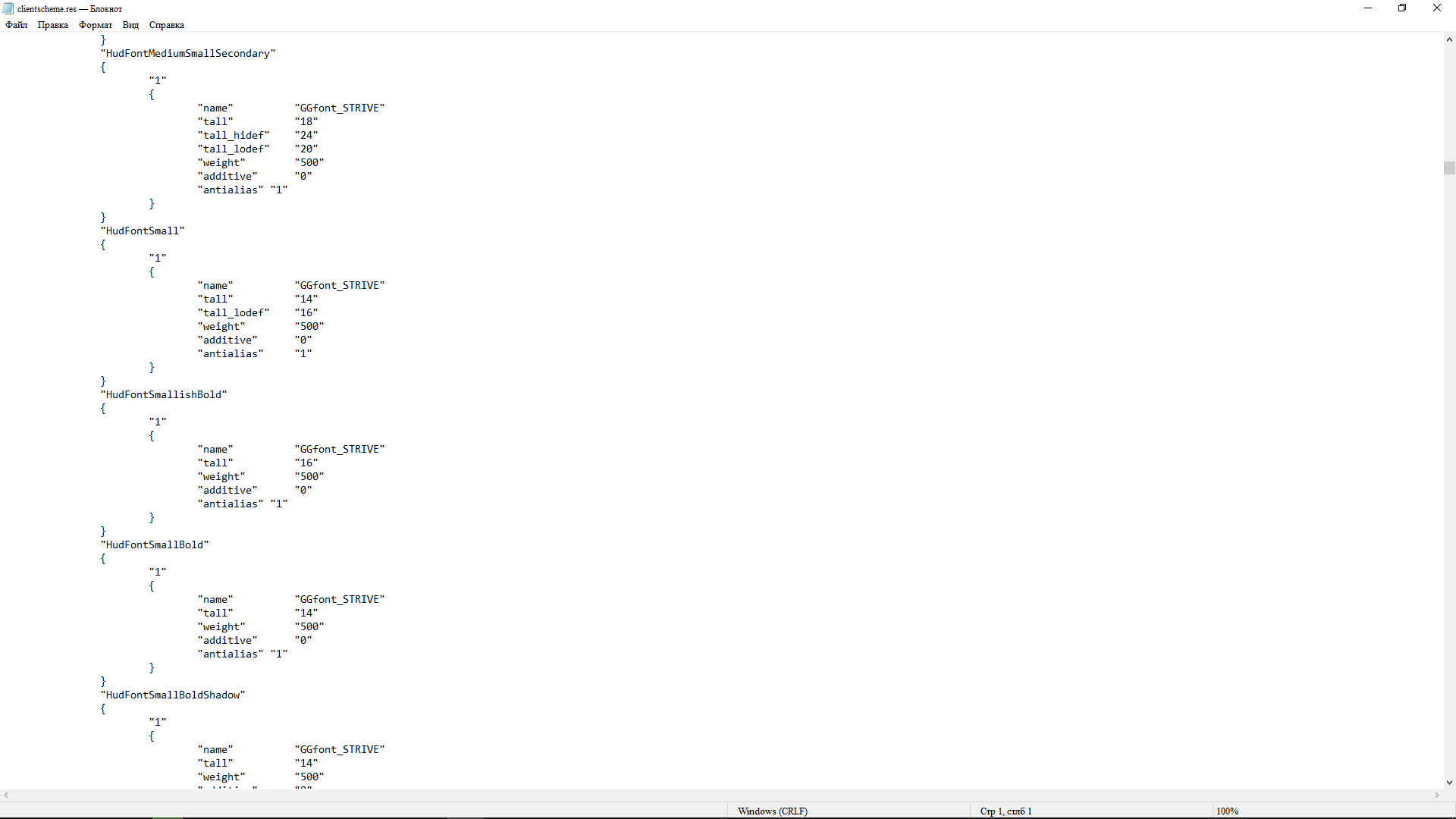Minimize the Notepad window
The height and width of the screenshot is (819, 1456).
(1367, 8)
